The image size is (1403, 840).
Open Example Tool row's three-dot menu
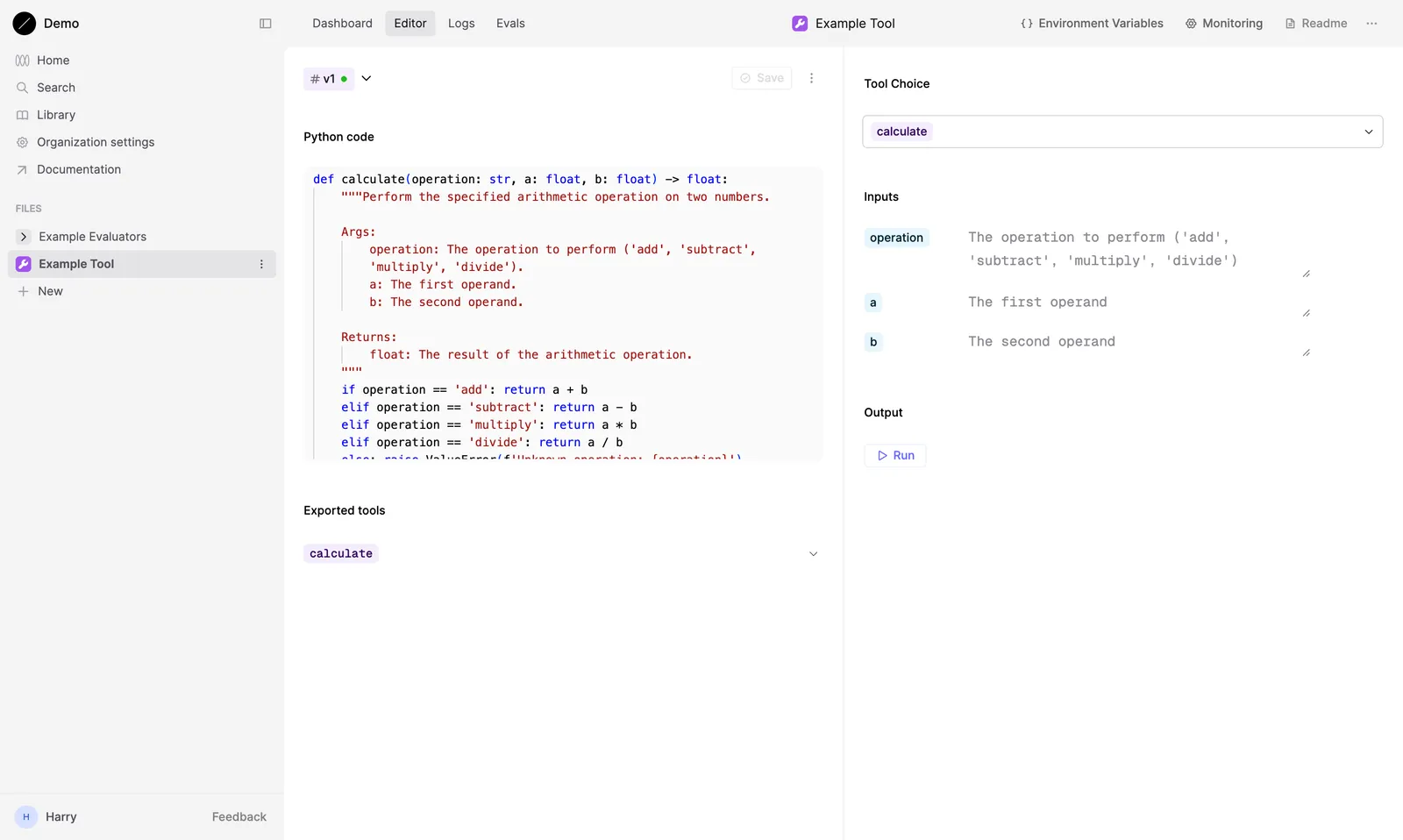click(261, 264)
